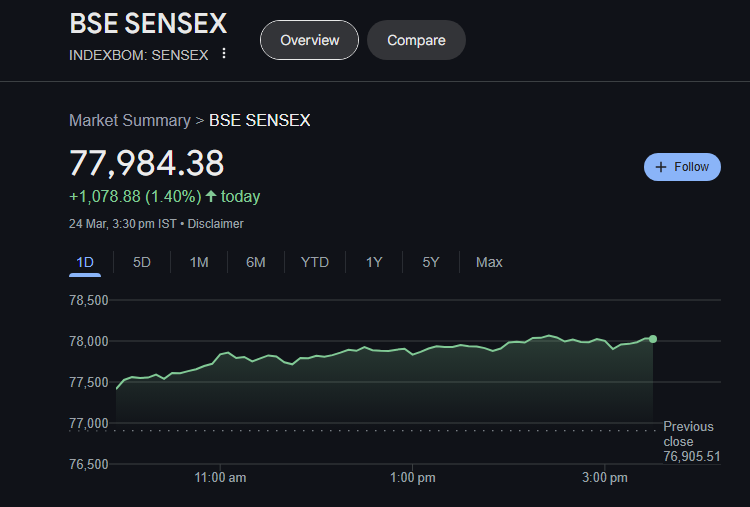The height and width of the screenshot is (507, 750).
Task: Click the 24 Mar, 3:30 pm IST timestamp
Action: point(123,224)
